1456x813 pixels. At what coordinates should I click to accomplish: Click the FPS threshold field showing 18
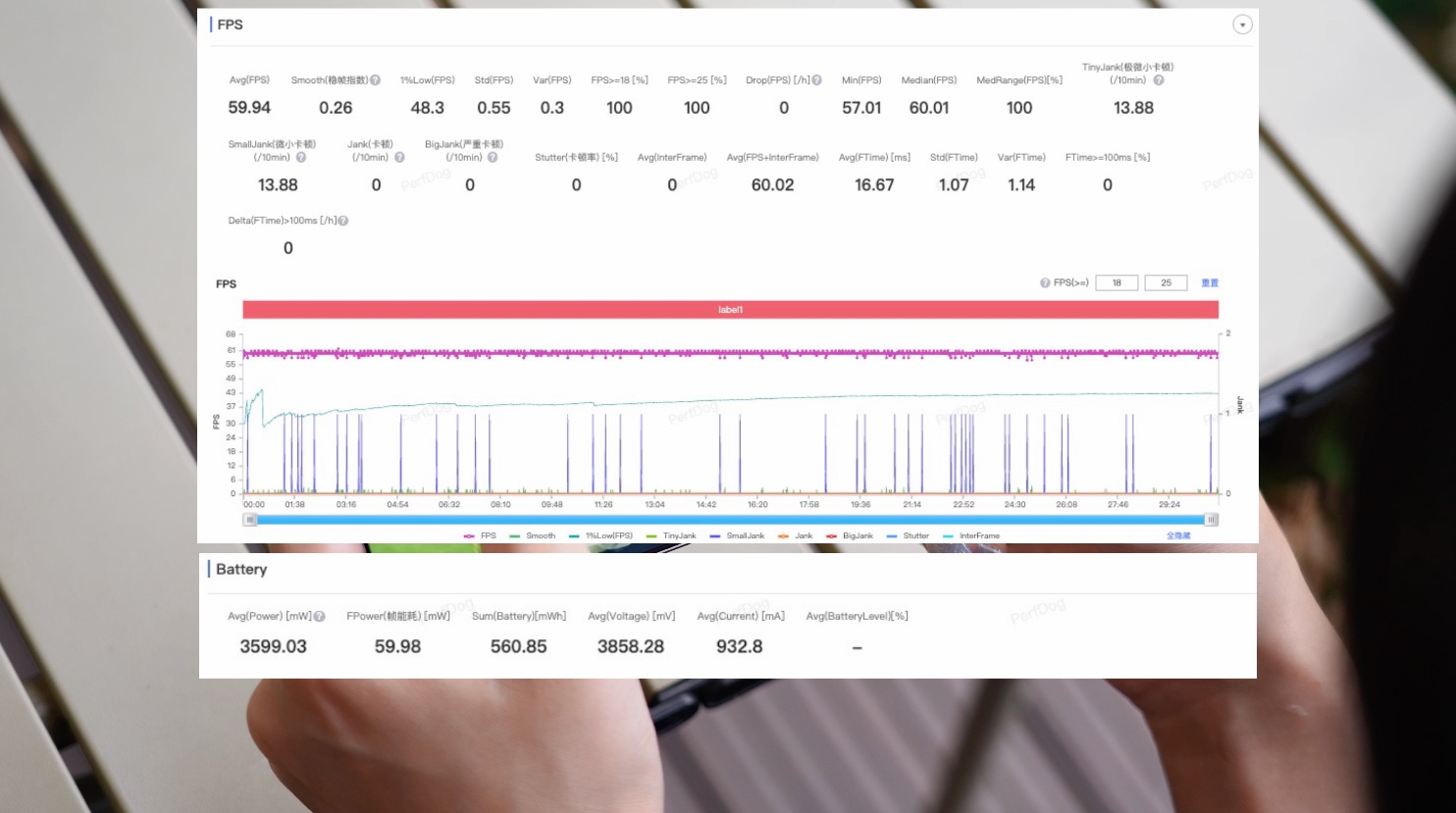coord(1117,282)
